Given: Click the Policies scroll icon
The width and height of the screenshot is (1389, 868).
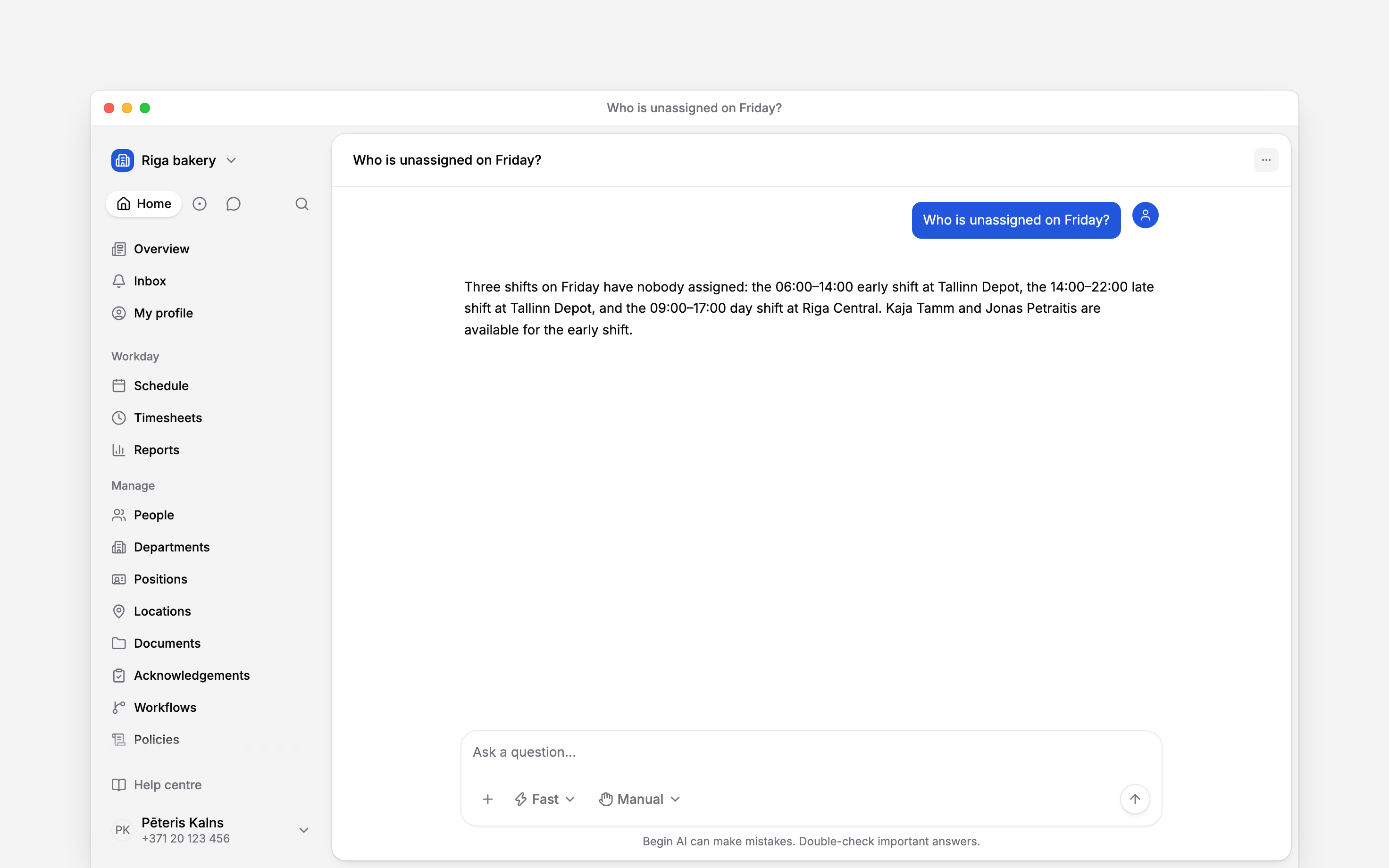Looking at the screenshot, I should coord(119,740).
